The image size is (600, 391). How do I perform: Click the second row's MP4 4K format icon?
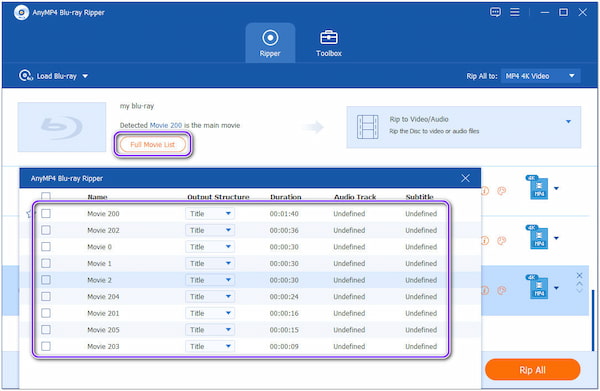point(538,237)
